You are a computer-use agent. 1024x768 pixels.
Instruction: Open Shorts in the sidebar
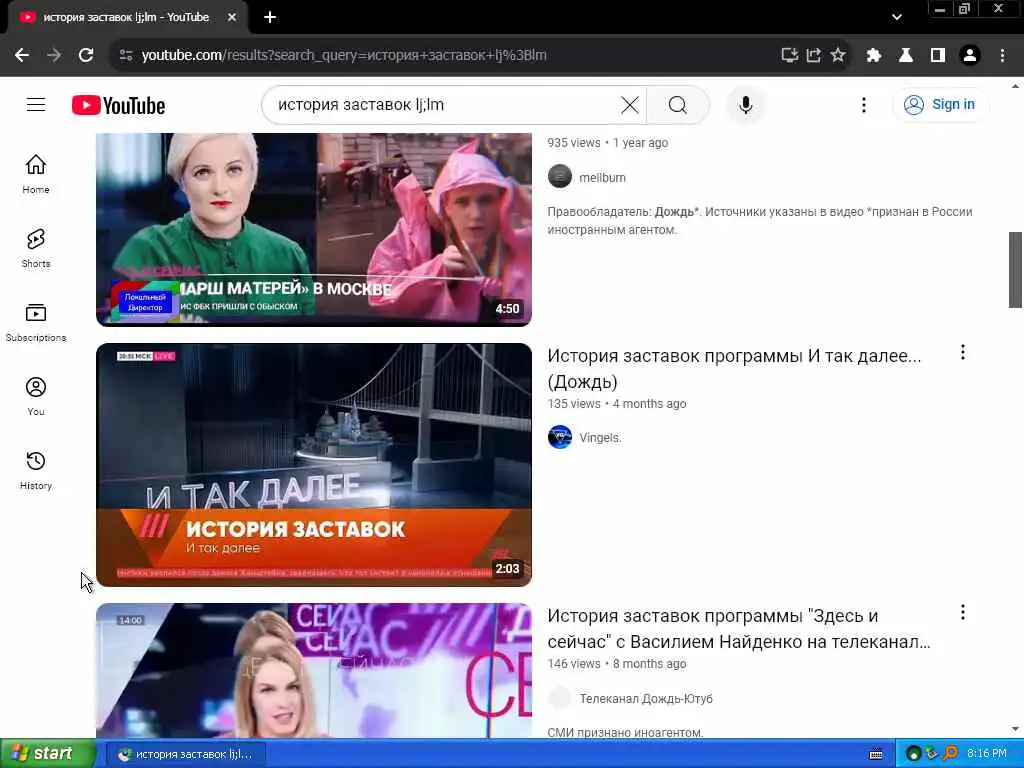pyautogui.click(x=36, y=248)
